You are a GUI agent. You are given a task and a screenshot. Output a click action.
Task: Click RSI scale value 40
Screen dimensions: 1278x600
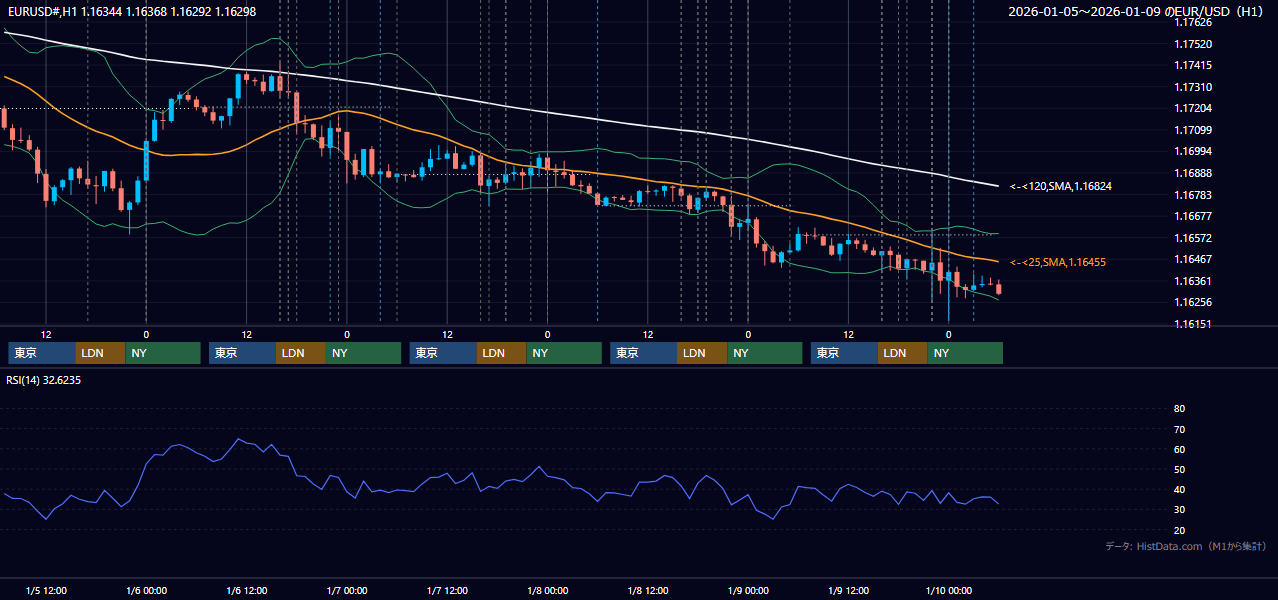click(x=1179, y=490)
